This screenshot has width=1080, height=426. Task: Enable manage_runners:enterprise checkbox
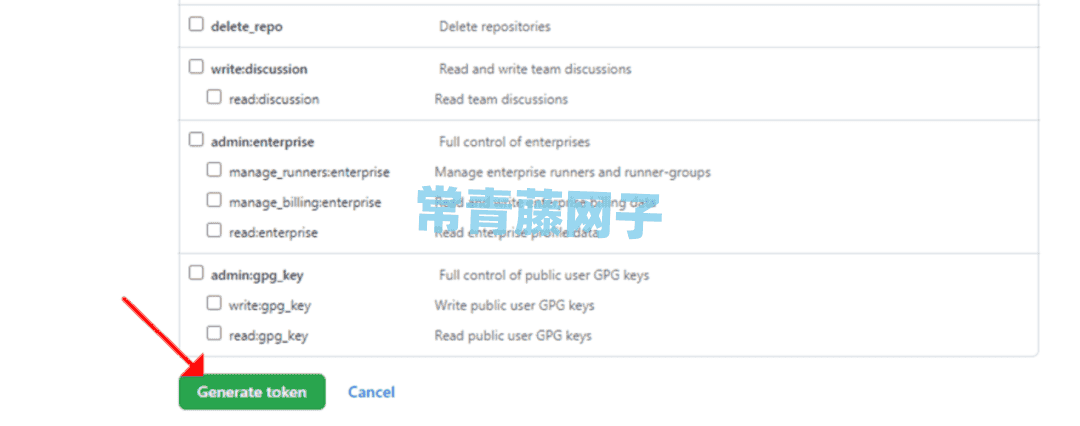tap(214, 170)
